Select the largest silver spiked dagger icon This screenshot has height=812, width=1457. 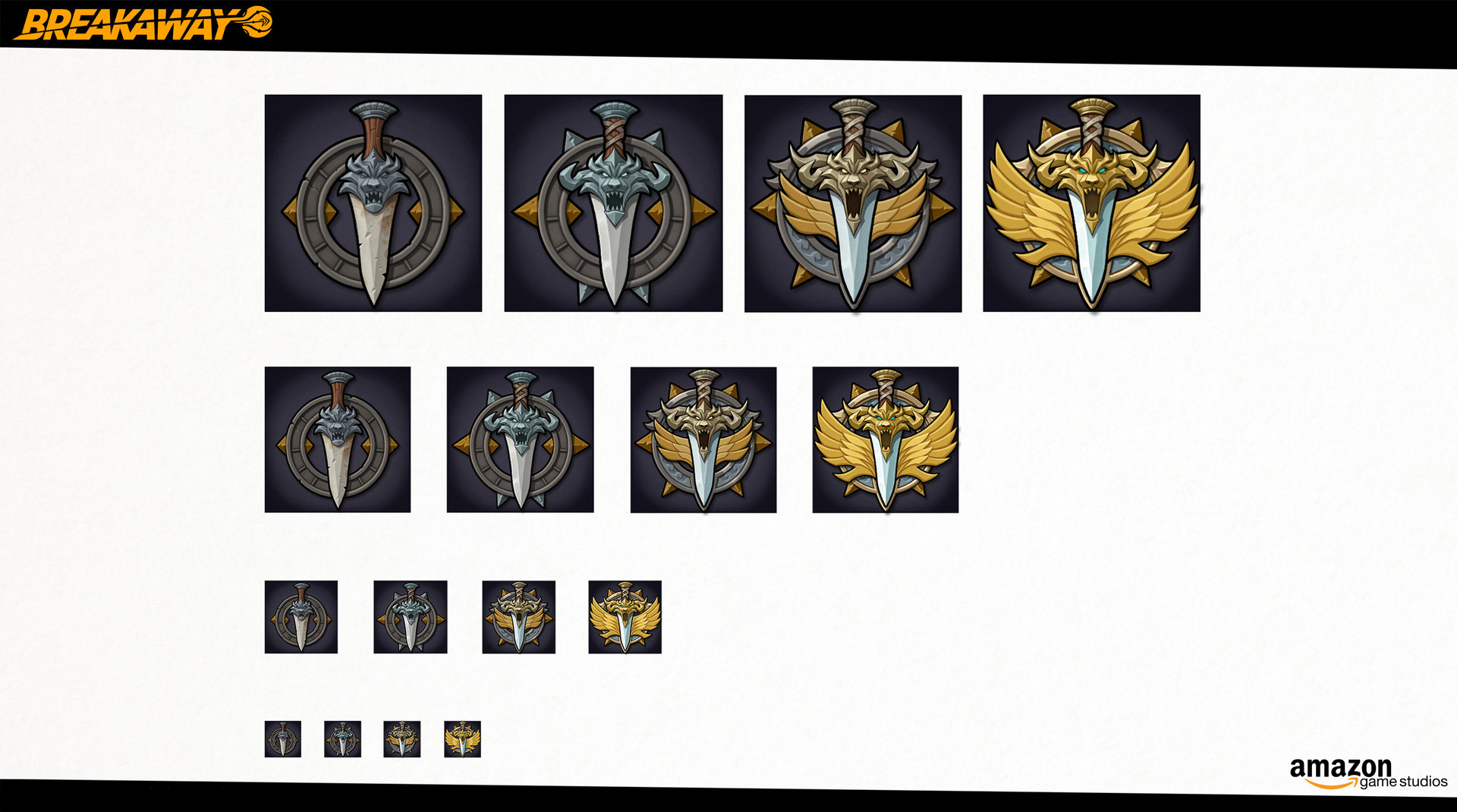point(613,203)
